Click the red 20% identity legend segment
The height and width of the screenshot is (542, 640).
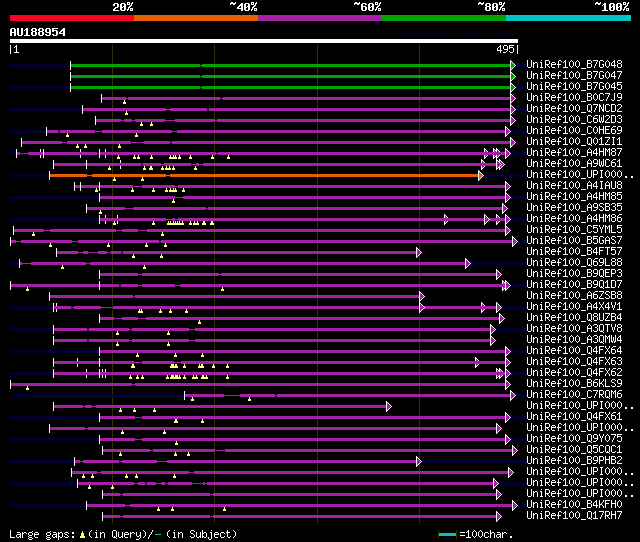click(x=72, y=18)
